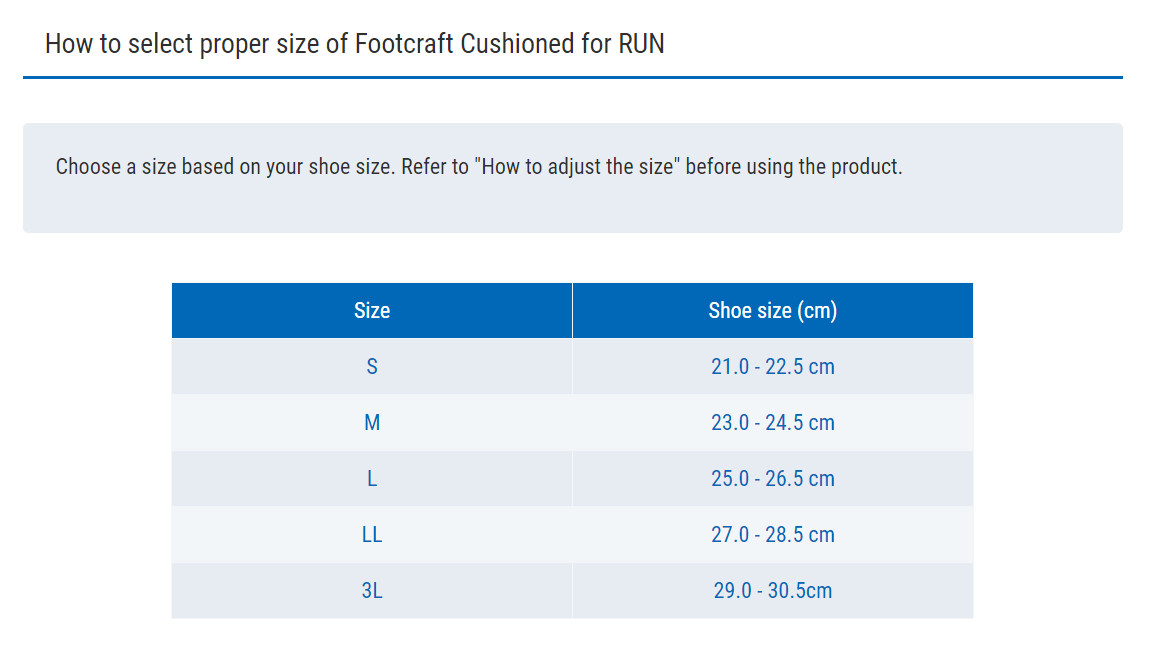1157x649 pixels.
Task: Click the 21.0 - 22.5 cm range
Action: pos(772,366)
